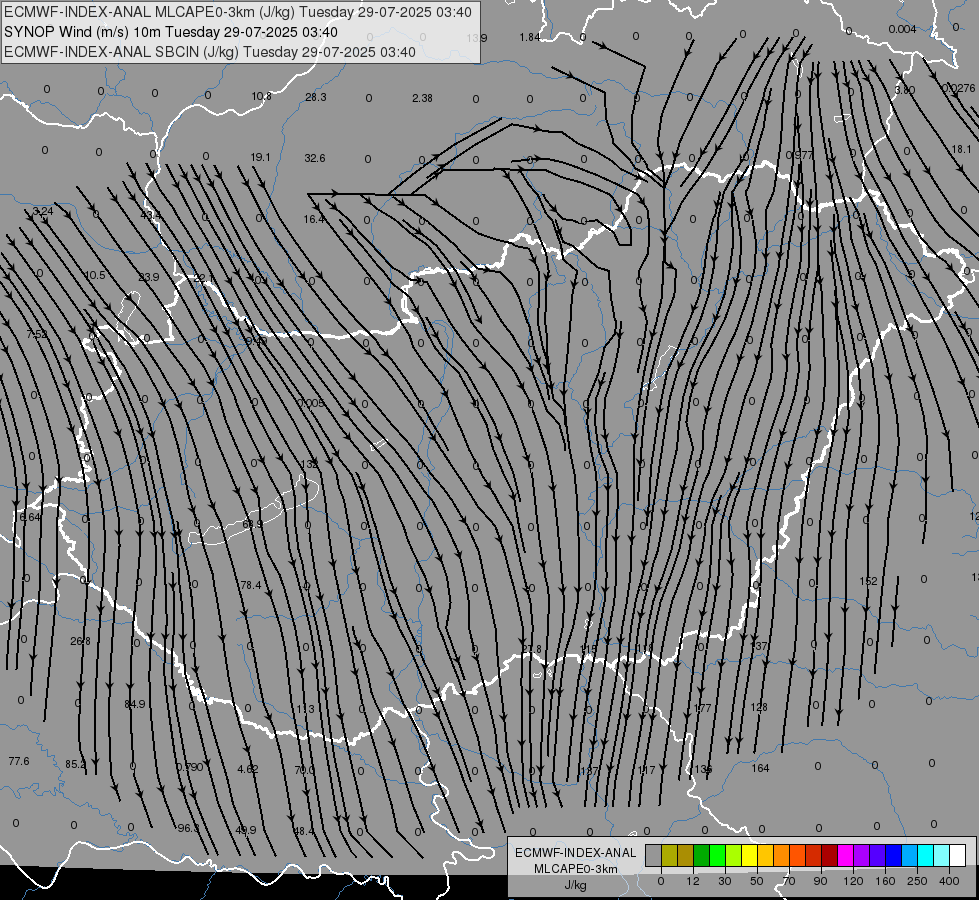The width and height of the screenshot is (979, 900).
Task: Select the legend tick label 120
Action: click(x=853, y=881)
